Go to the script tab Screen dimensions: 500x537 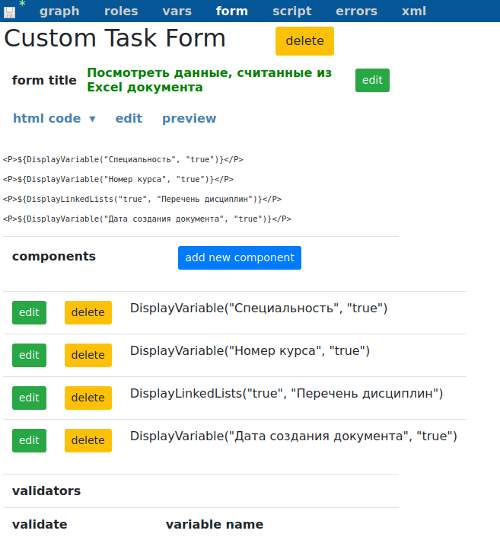(x=292, y=11)
